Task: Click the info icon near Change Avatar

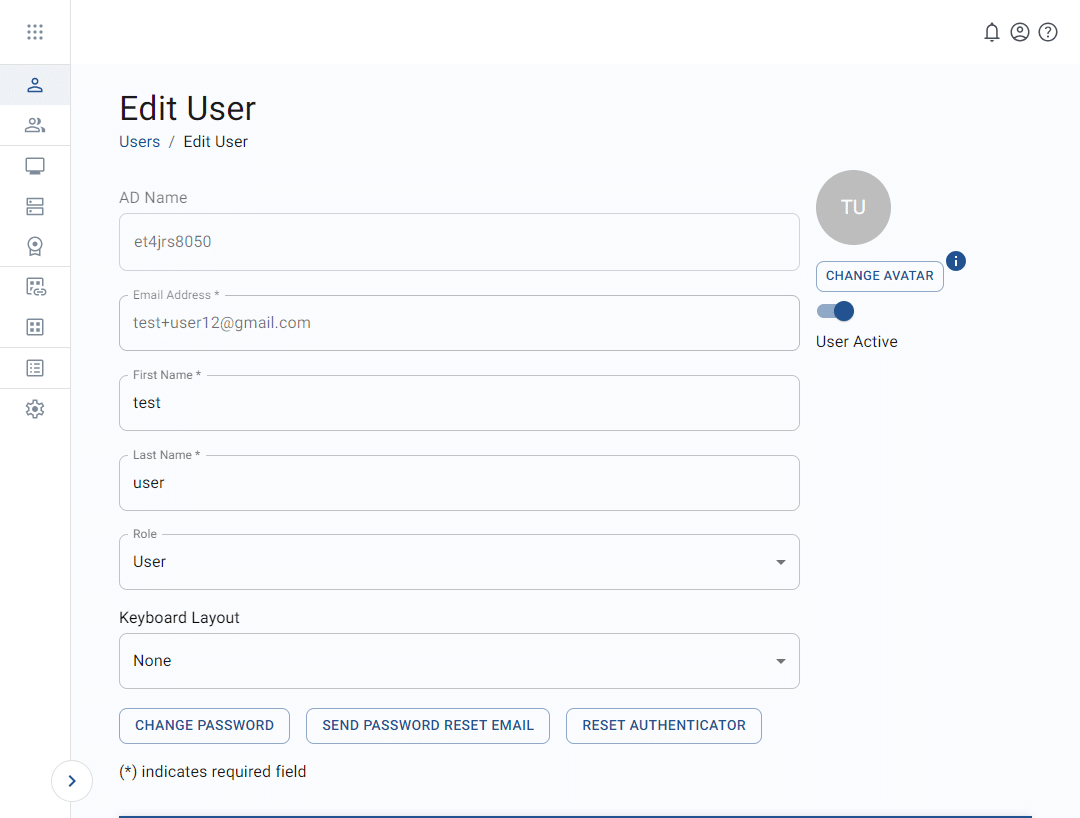Action: point(956,261)
